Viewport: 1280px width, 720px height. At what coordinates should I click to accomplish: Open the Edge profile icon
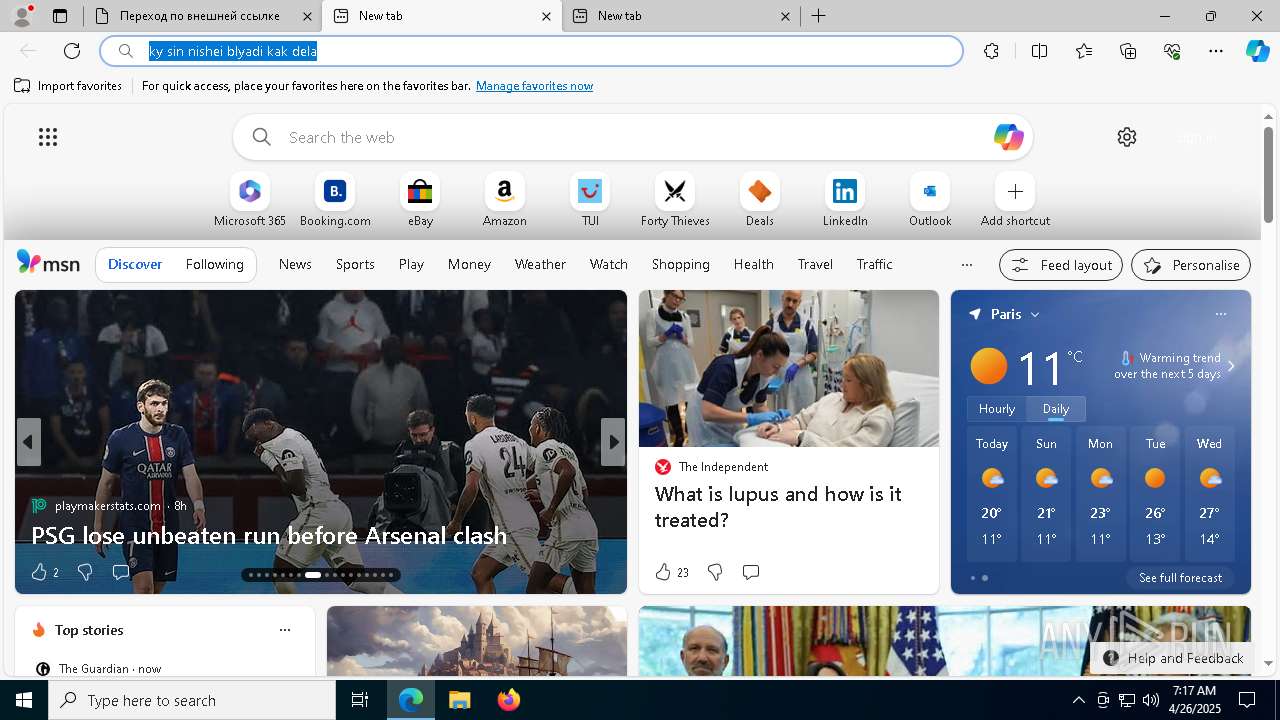22,16
